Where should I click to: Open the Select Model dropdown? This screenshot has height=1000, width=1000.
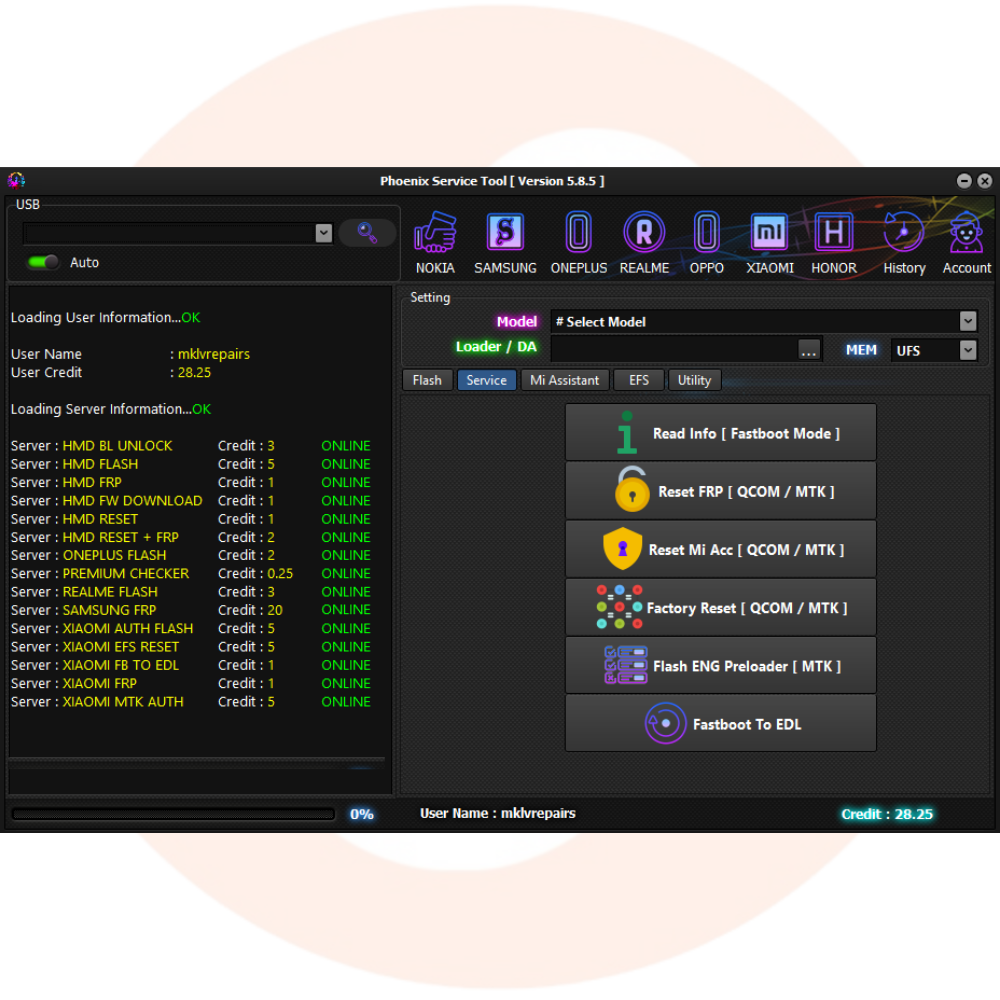pyautogui.click(x=967, y=321)
